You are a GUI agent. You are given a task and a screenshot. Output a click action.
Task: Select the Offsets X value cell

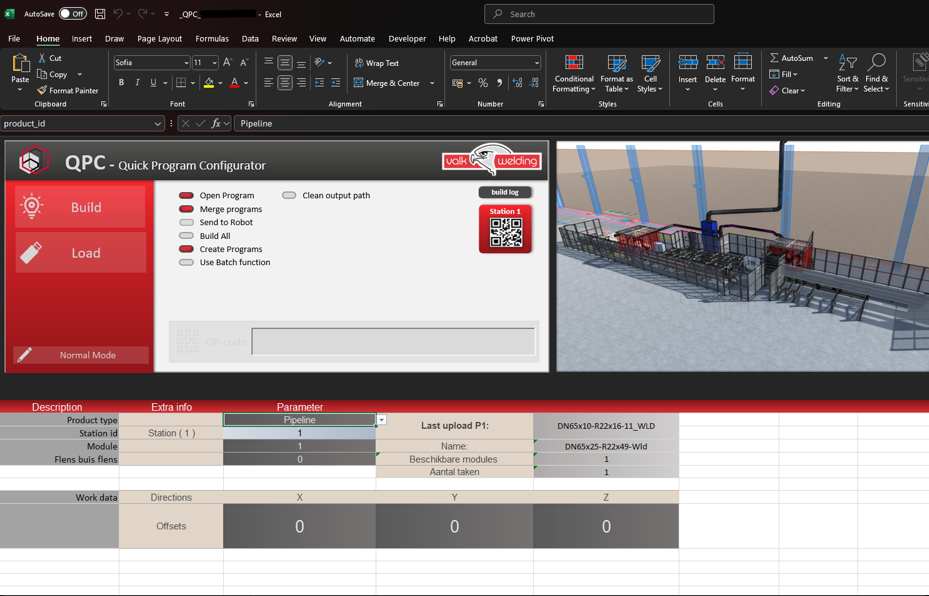click(x=300, y=526)
